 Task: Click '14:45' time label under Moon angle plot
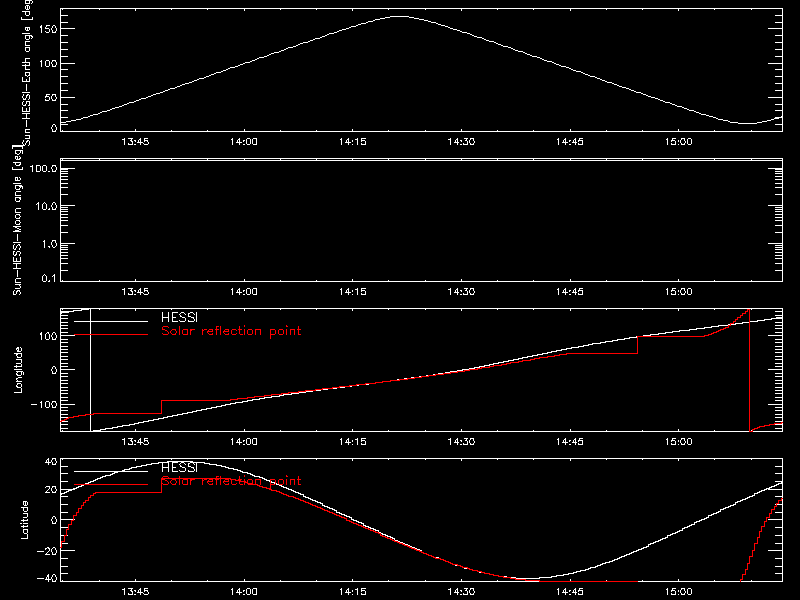click(x=570, y=292)
